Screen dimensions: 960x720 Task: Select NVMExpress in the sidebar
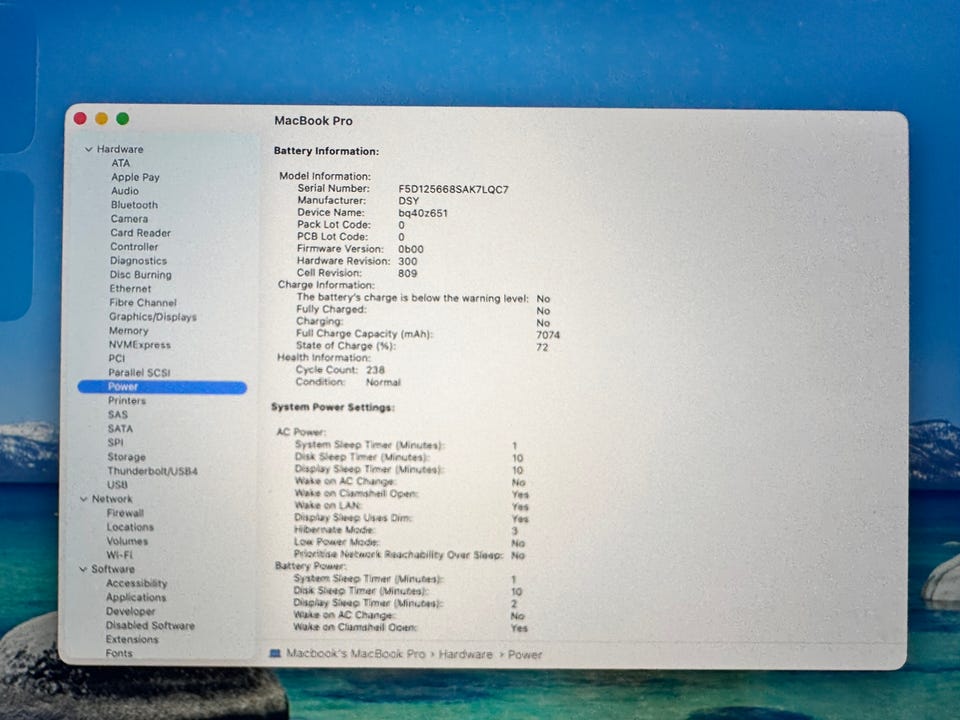tap(139, 345)
